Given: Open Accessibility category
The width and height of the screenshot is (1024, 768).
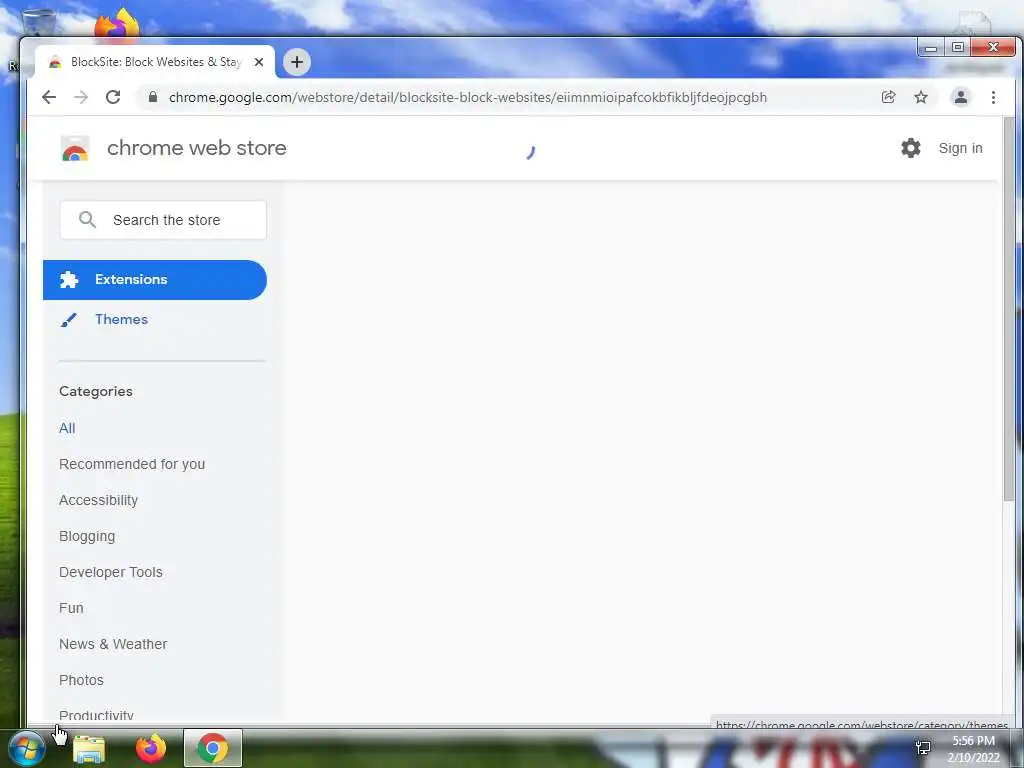Looking at the screenshot, I should point(99,500).
